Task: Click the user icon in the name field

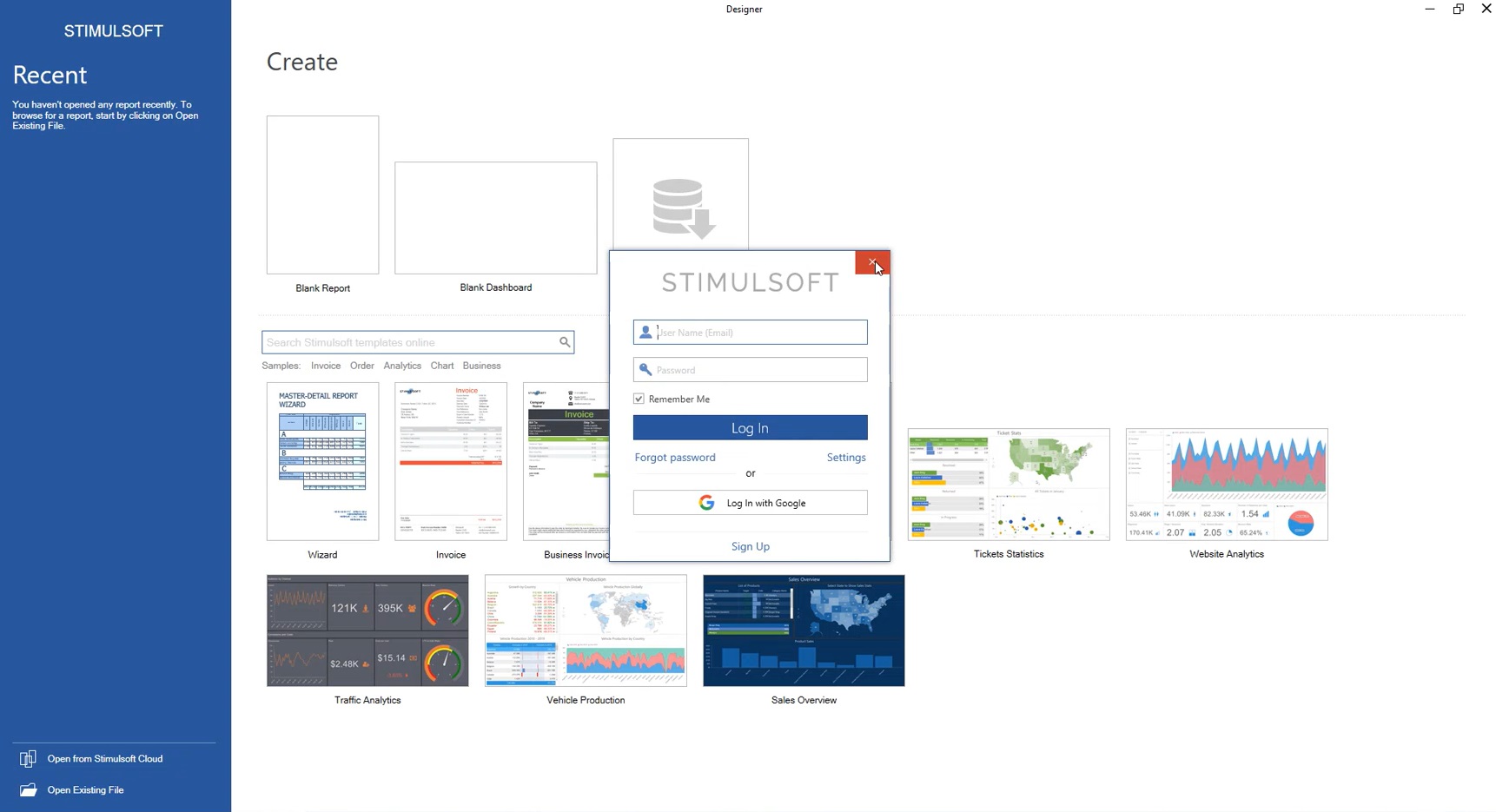Action: 645,333
